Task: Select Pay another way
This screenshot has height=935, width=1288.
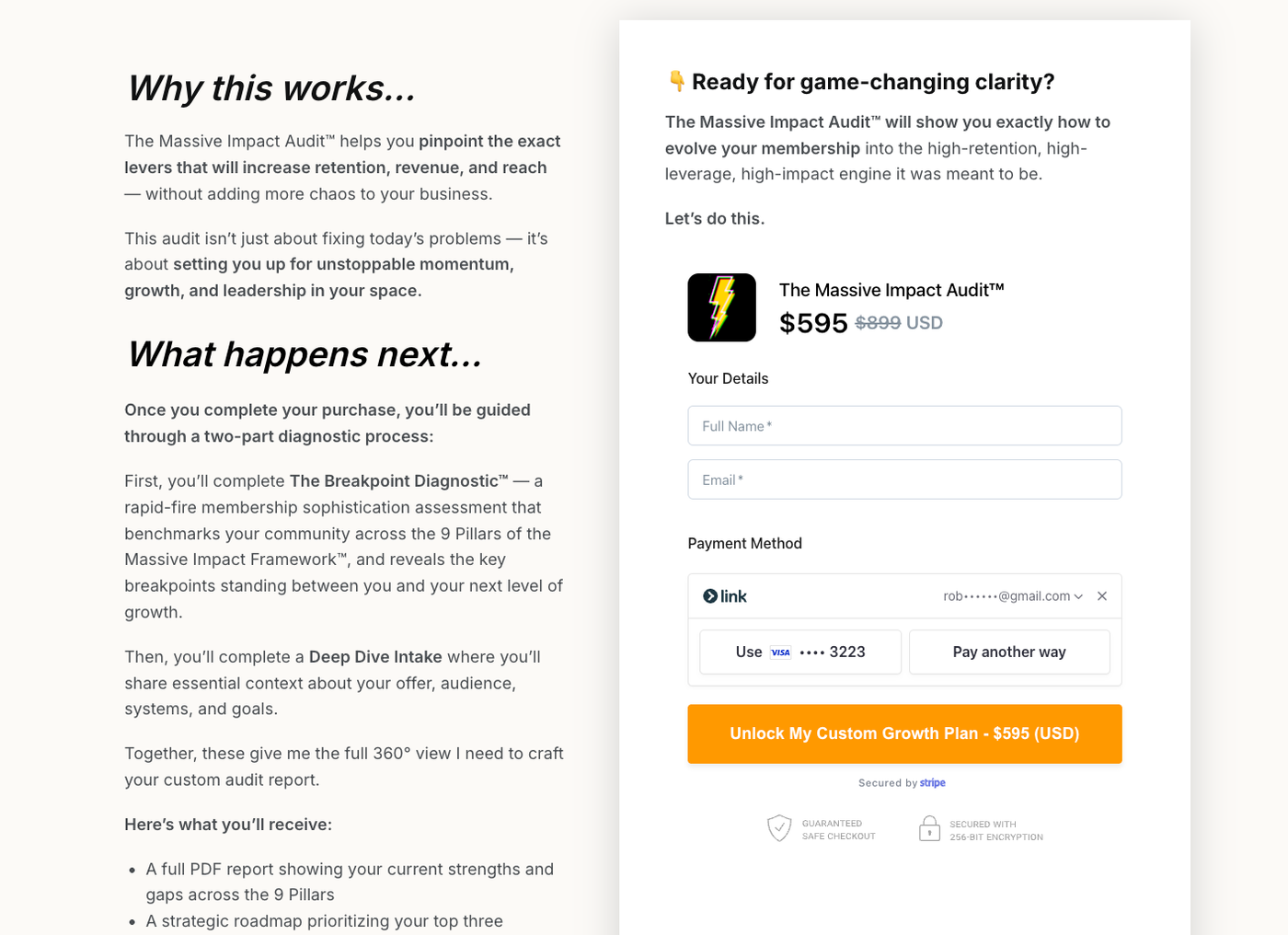Action: point(1009,652)
